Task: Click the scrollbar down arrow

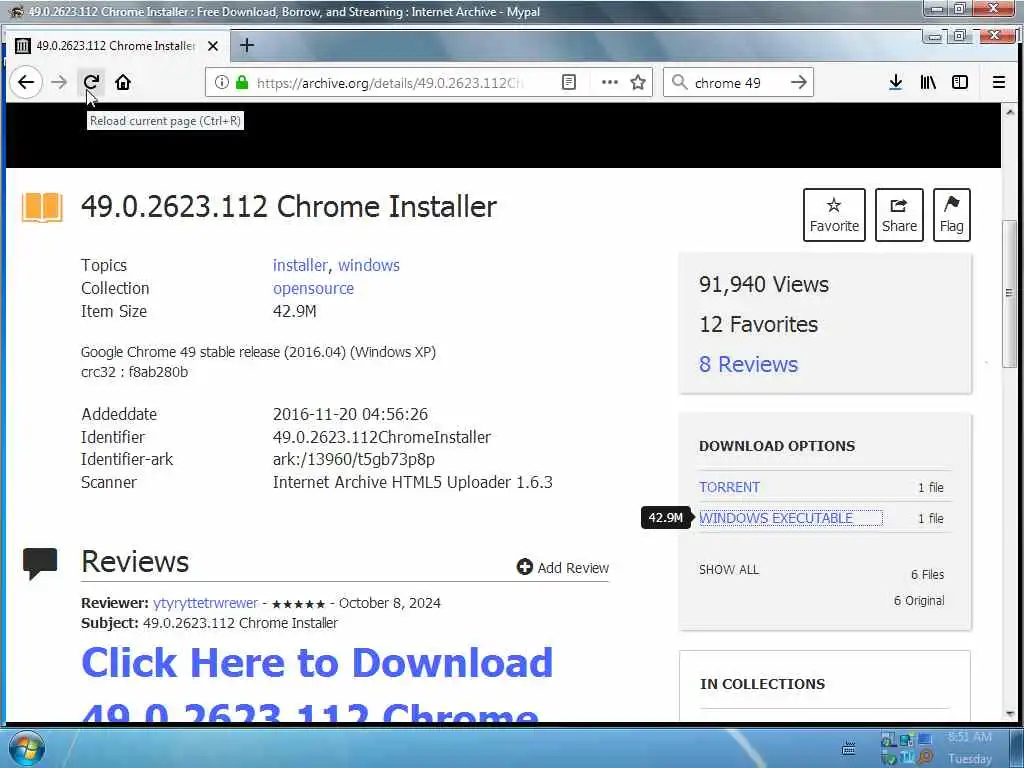Action: point(1010,714)
